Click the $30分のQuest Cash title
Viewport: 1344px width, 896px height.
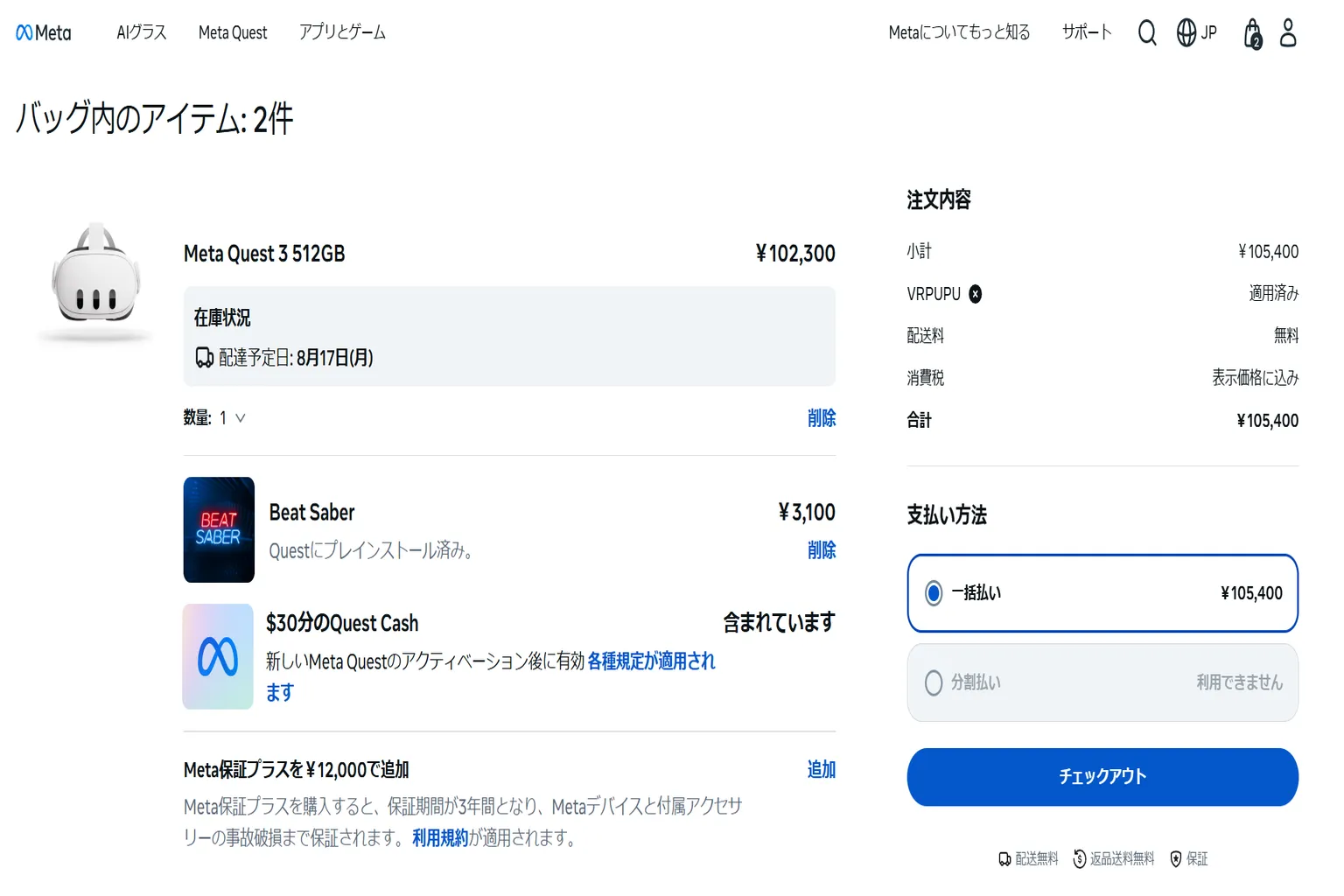(x=342, y=623)
